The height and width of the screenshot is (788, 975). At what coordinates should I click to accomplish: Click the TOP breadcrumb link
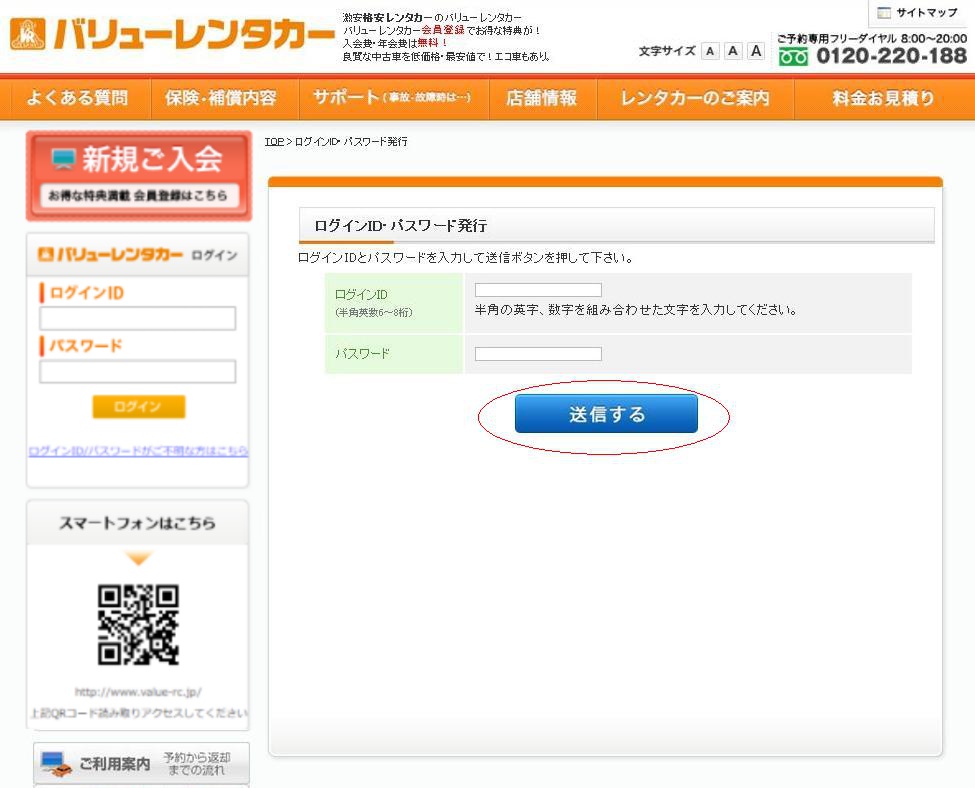[274, 142]
